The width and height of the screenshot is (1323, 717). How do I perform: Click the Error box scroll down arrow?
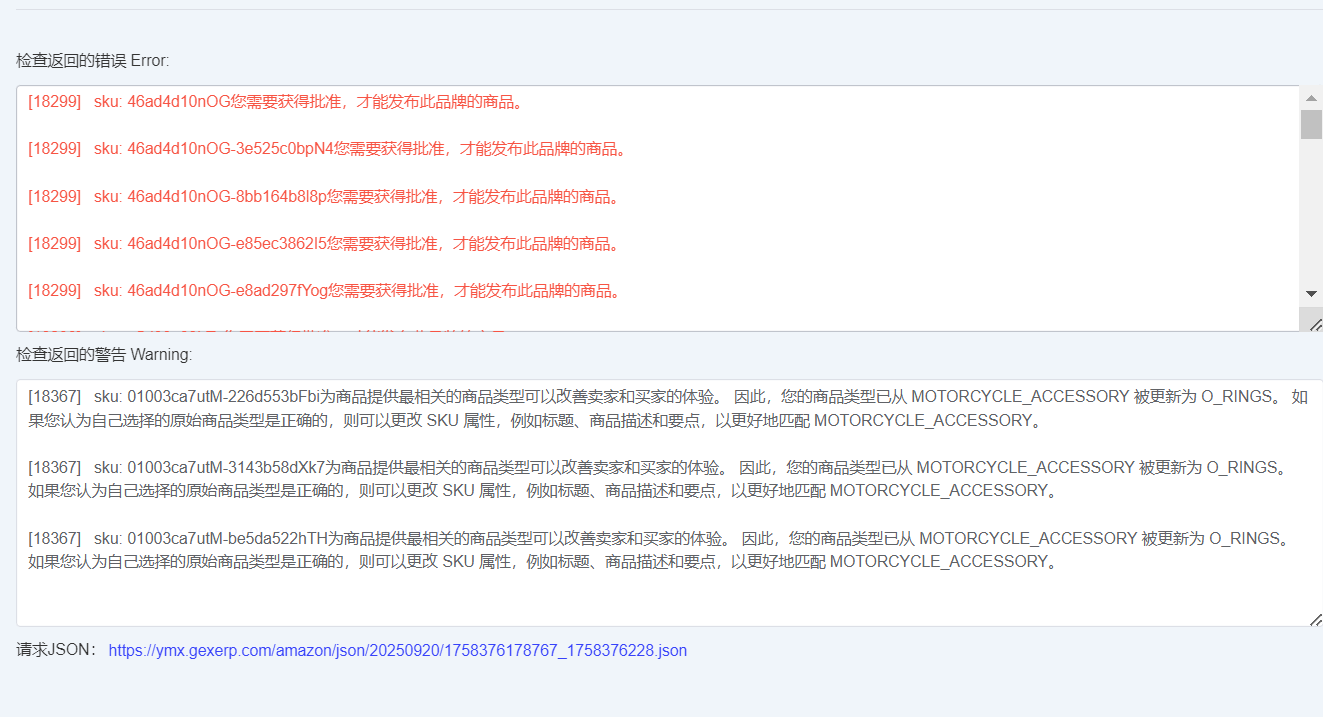coord(1311,293)
